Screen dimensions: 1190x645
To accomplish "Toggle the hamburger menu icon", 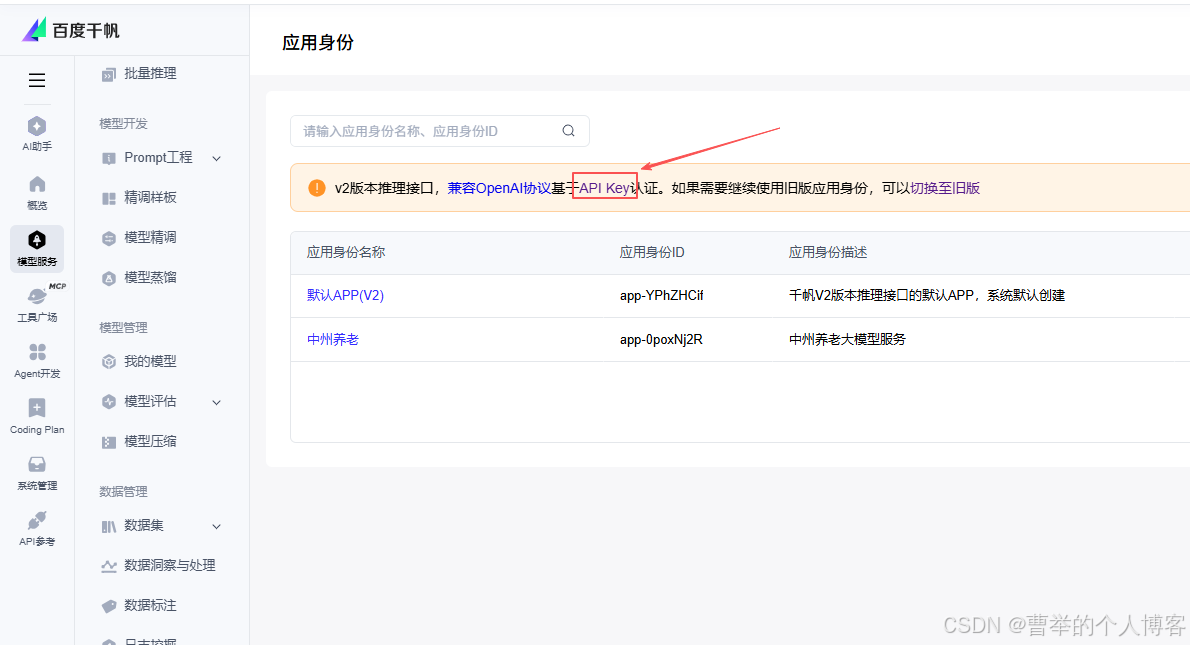I will click(x=36, y=80).
